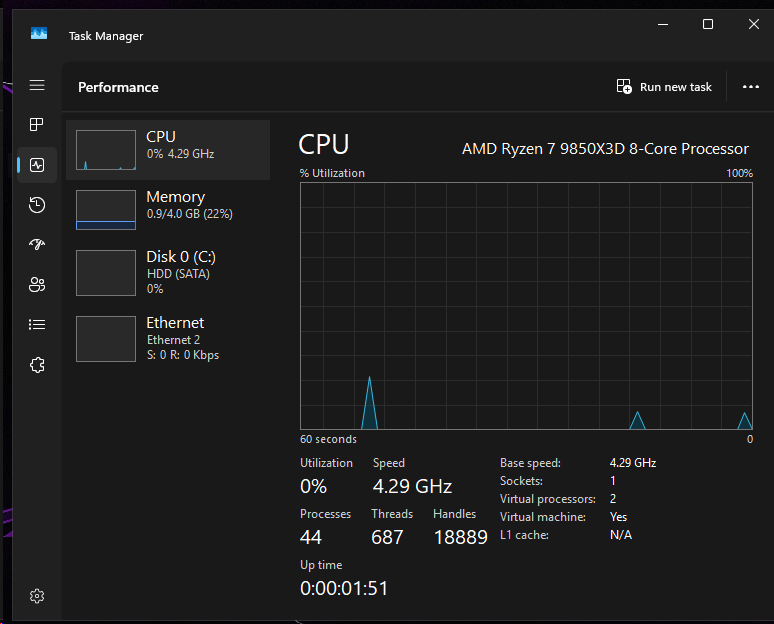The image size is (774, 624).
Task: Click the AMD Ryzen 7 9850X3D processor name
Action: pyautogui.click(x=605, y=149)
